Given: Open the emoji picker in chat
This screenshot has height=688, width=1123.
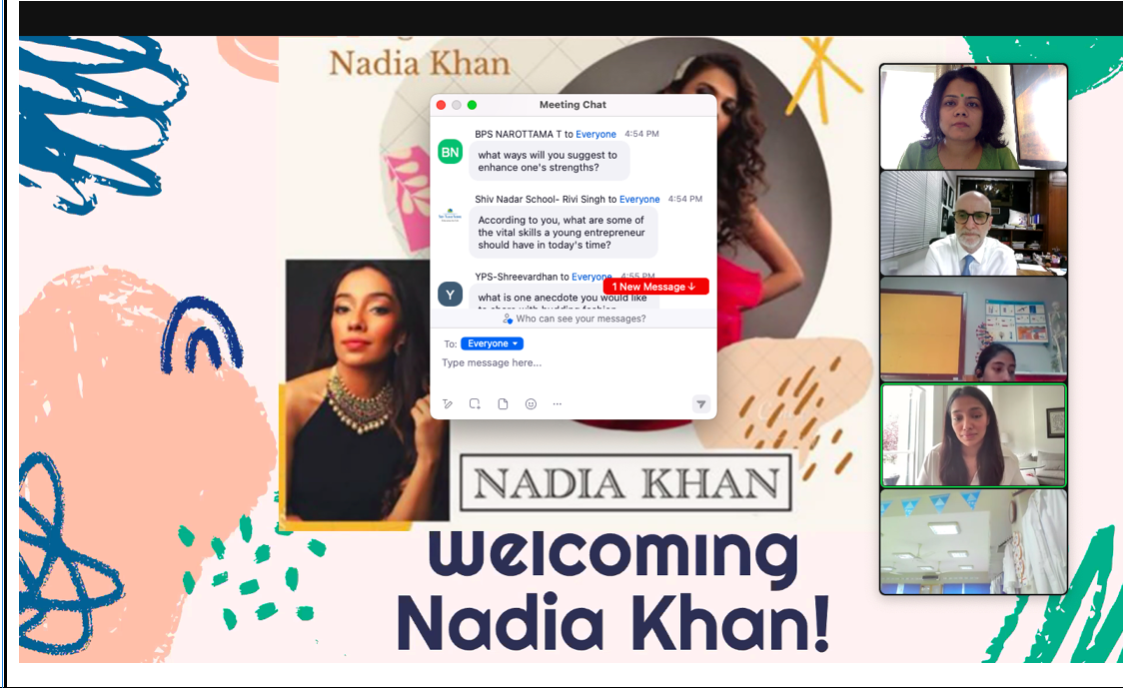Looking at the screenshot, I should [x=531, y=404].
